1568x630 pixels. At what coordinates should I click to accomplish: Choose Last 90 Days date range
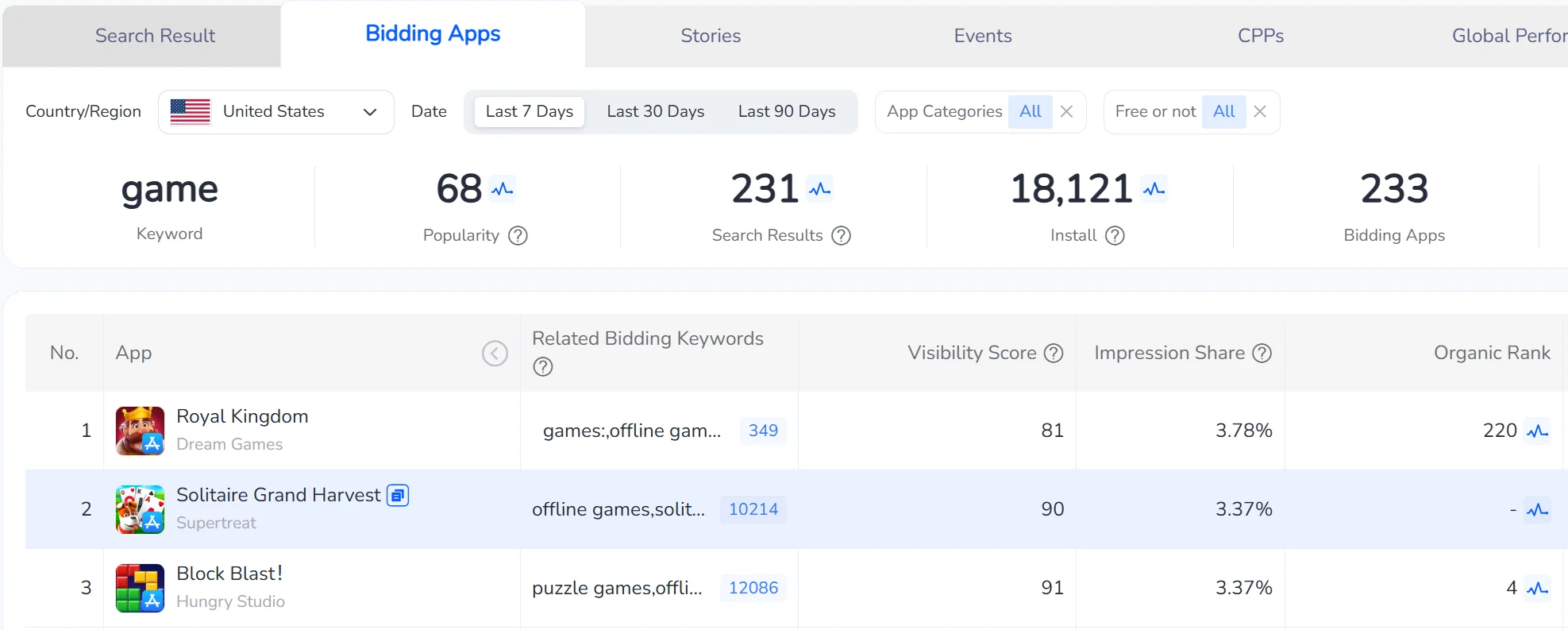coord(786,112)
